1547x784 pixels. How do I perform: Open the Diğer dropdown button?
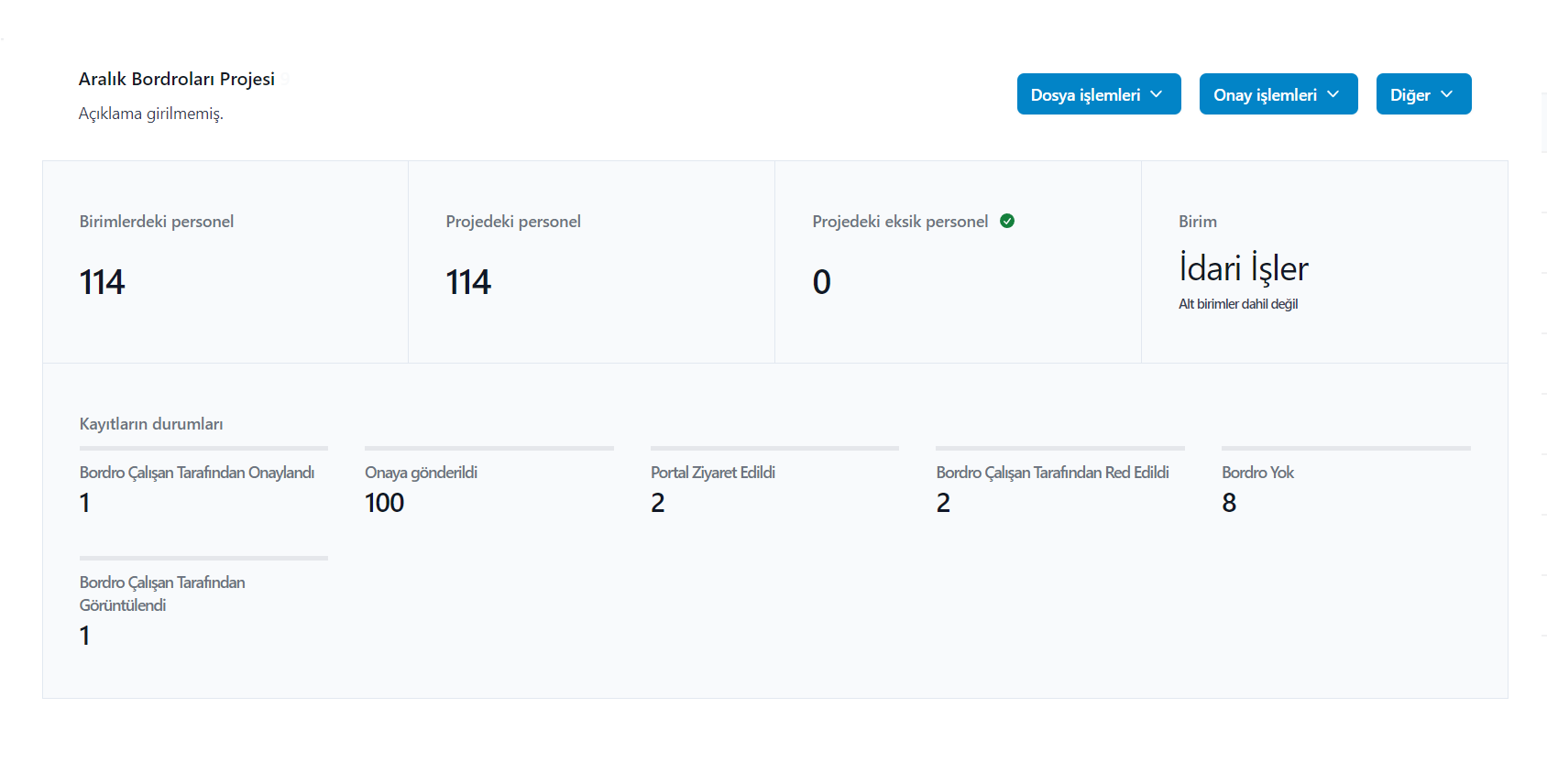(1423, 94)
